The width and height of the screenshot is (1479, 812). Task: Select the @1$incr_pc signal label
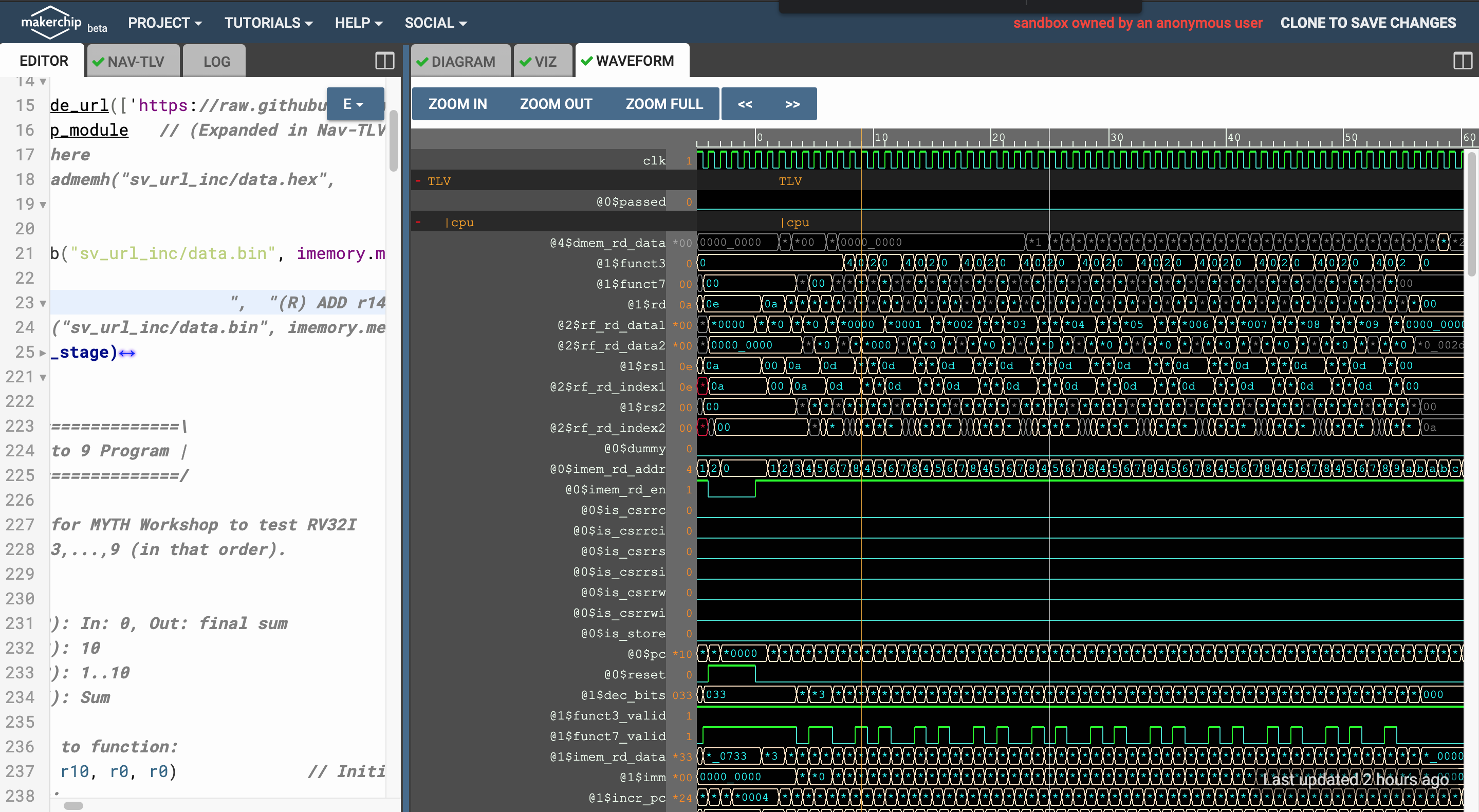pyautogui.click(x=627, y=798)
